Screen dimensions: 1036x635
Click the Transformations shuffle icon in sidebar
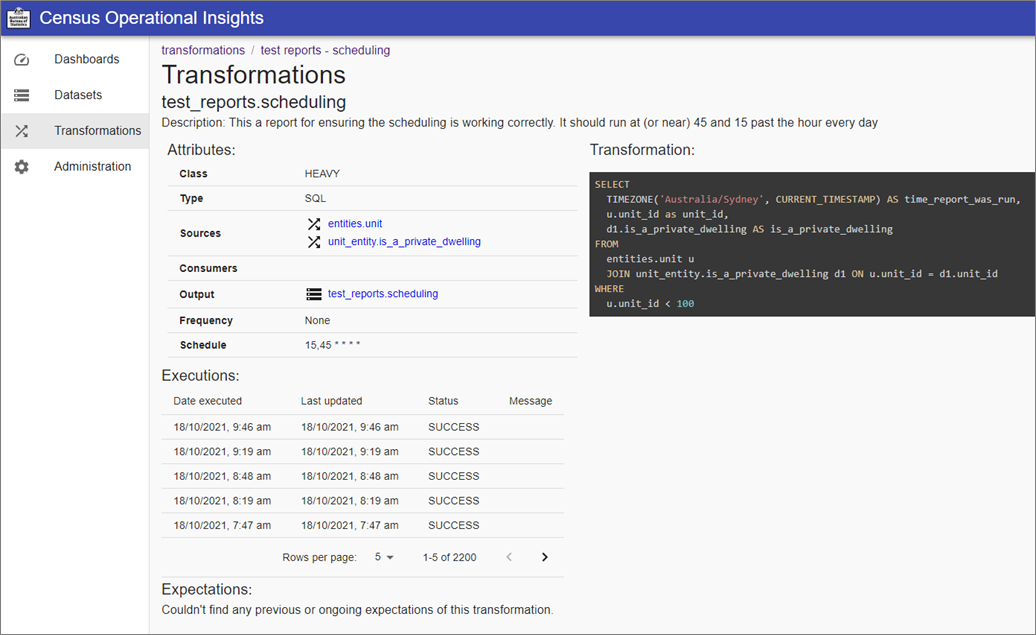click(22, 131)
